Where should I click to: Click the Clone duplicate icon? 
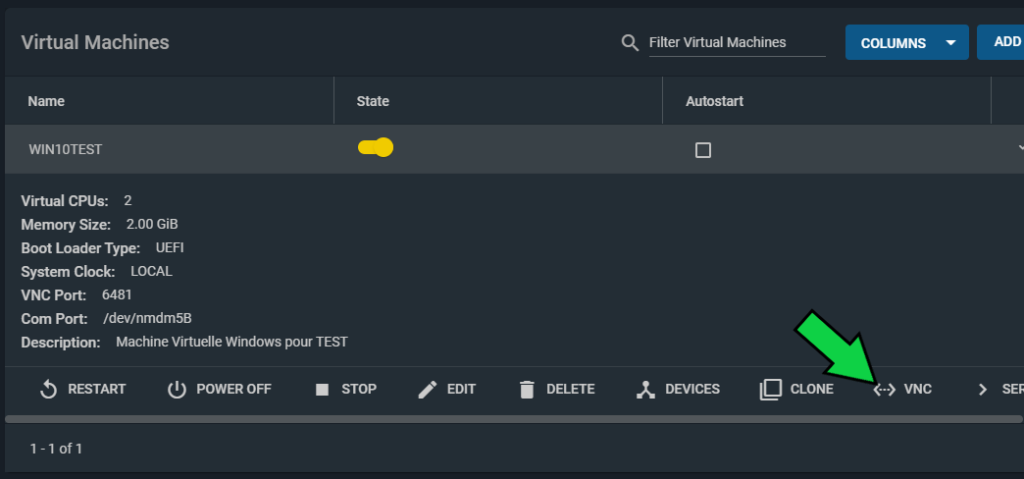point(771,389)
